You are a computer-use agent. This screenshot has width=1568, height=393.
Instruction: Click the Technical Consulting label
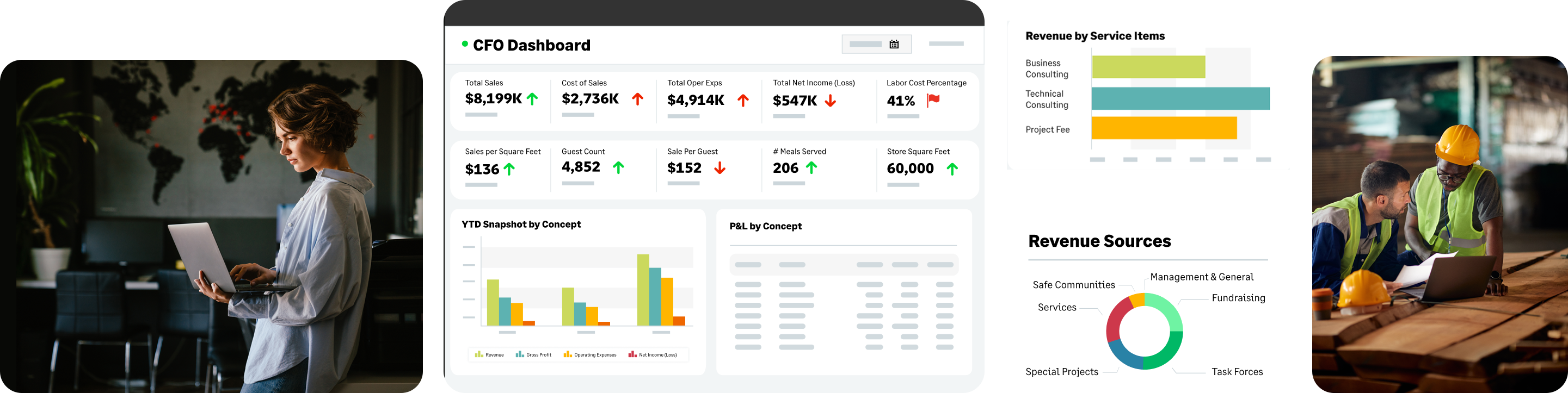coord(1047,99)
